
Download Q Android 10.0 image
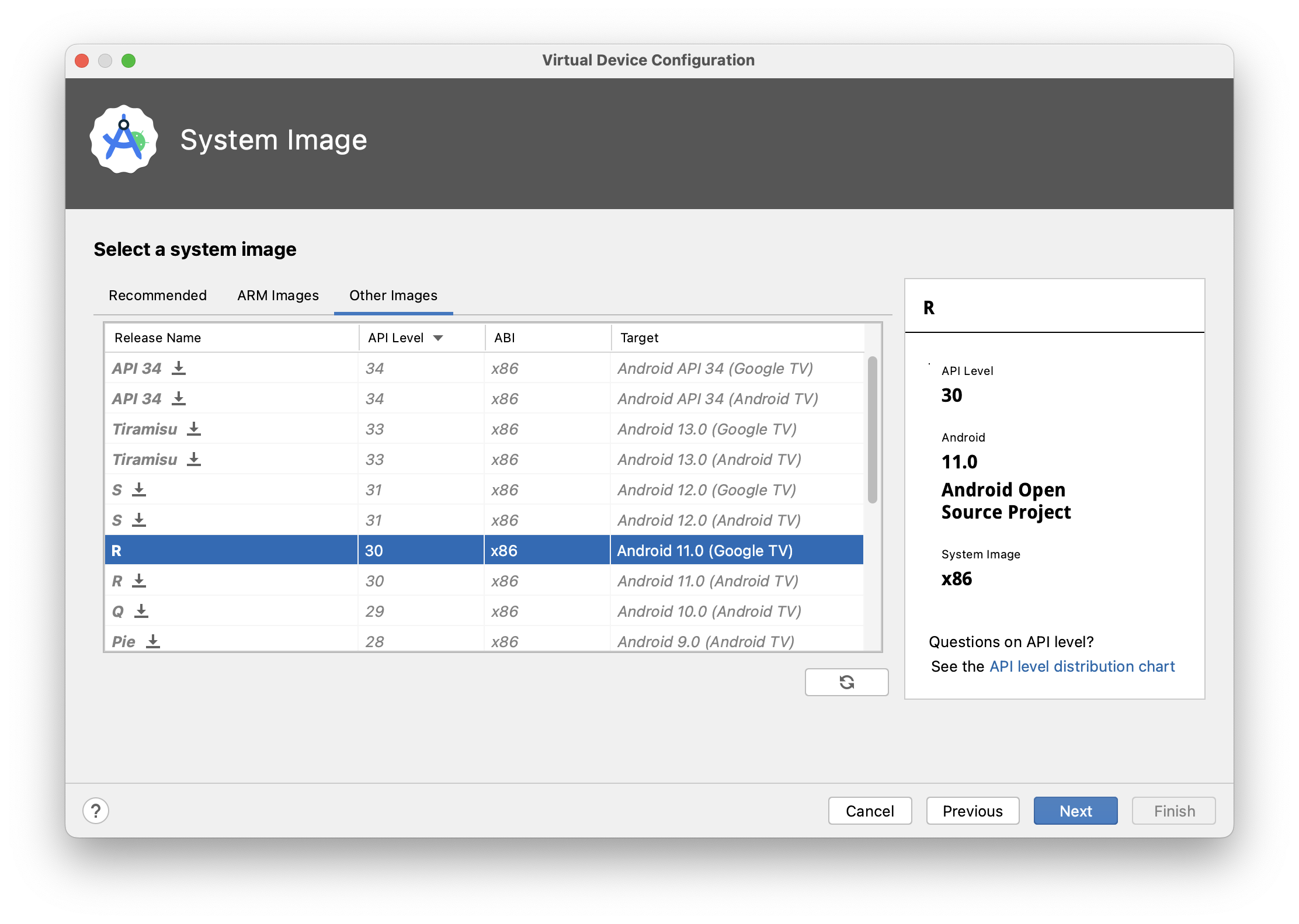pos(141,611)
